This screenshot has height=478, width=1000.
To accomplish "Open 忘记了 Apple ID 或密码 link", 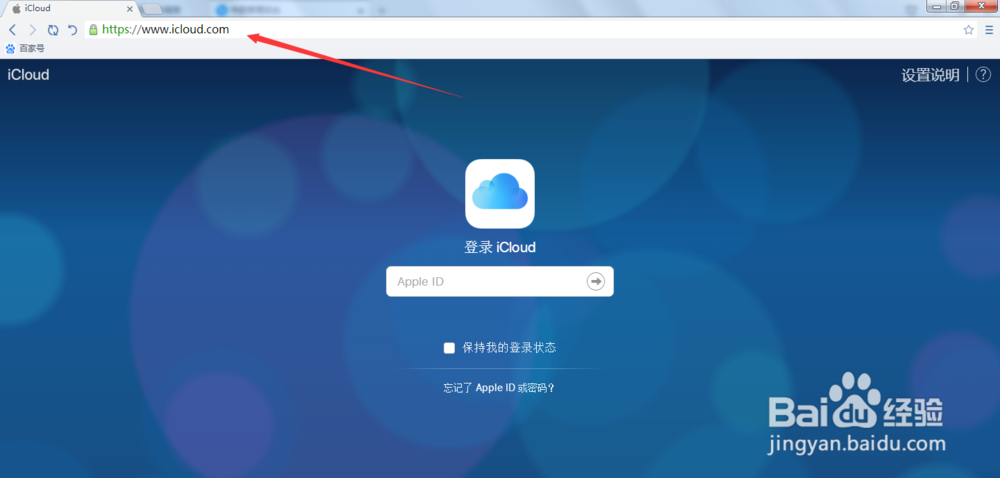I will click(499, 387).
